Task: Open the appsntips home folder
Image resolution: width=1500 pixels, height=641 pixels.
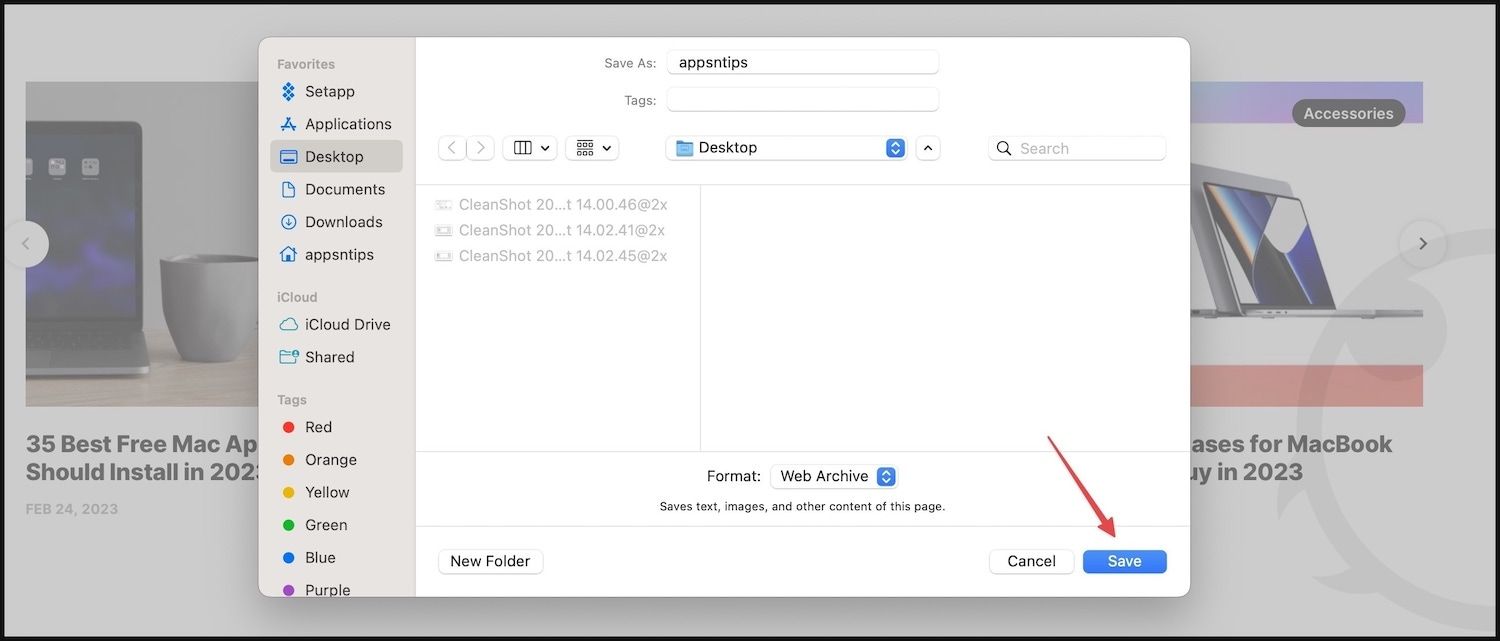Action: [339, 255]
